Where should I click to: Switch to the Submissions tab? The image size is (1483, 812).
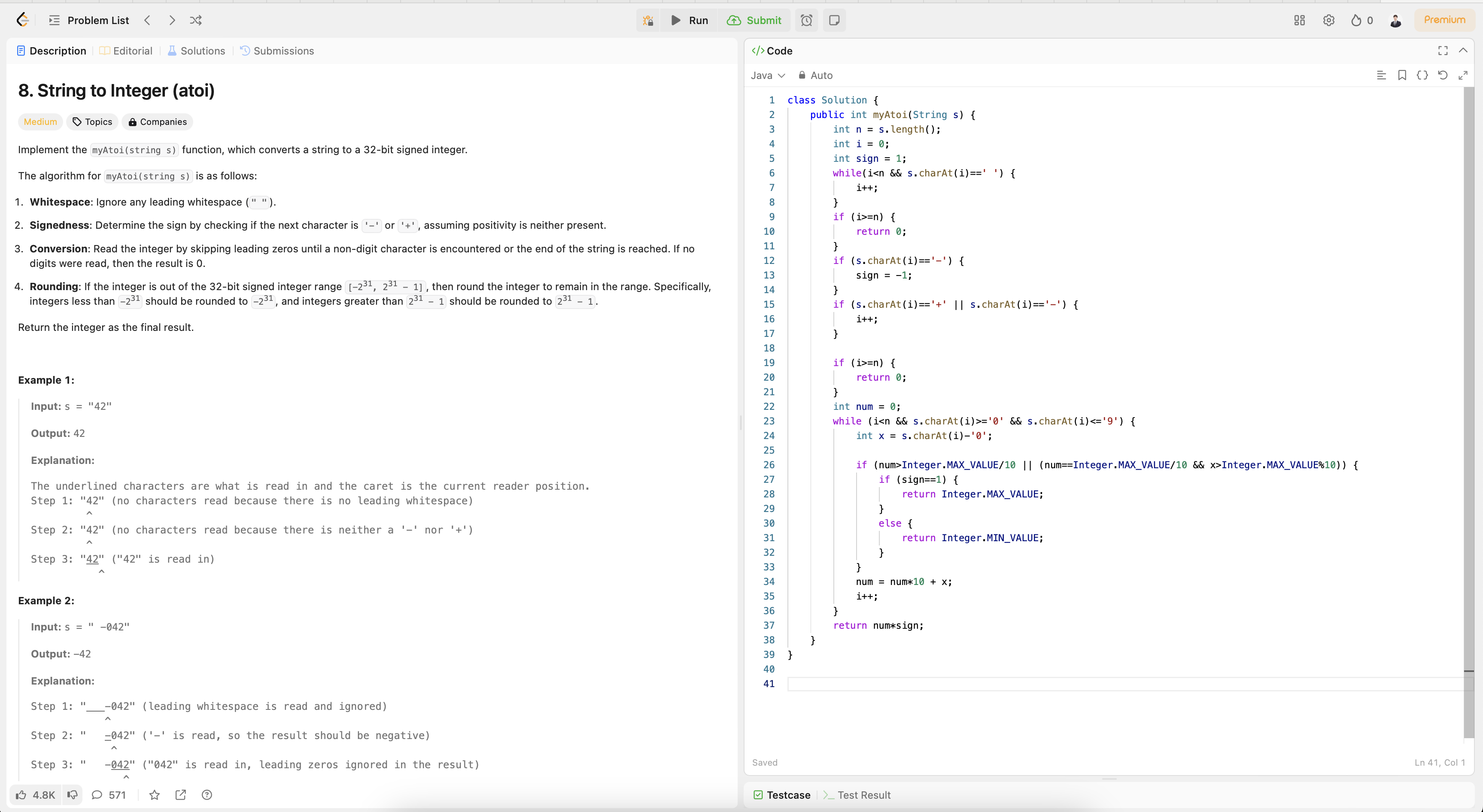click(x=277, y=51)
